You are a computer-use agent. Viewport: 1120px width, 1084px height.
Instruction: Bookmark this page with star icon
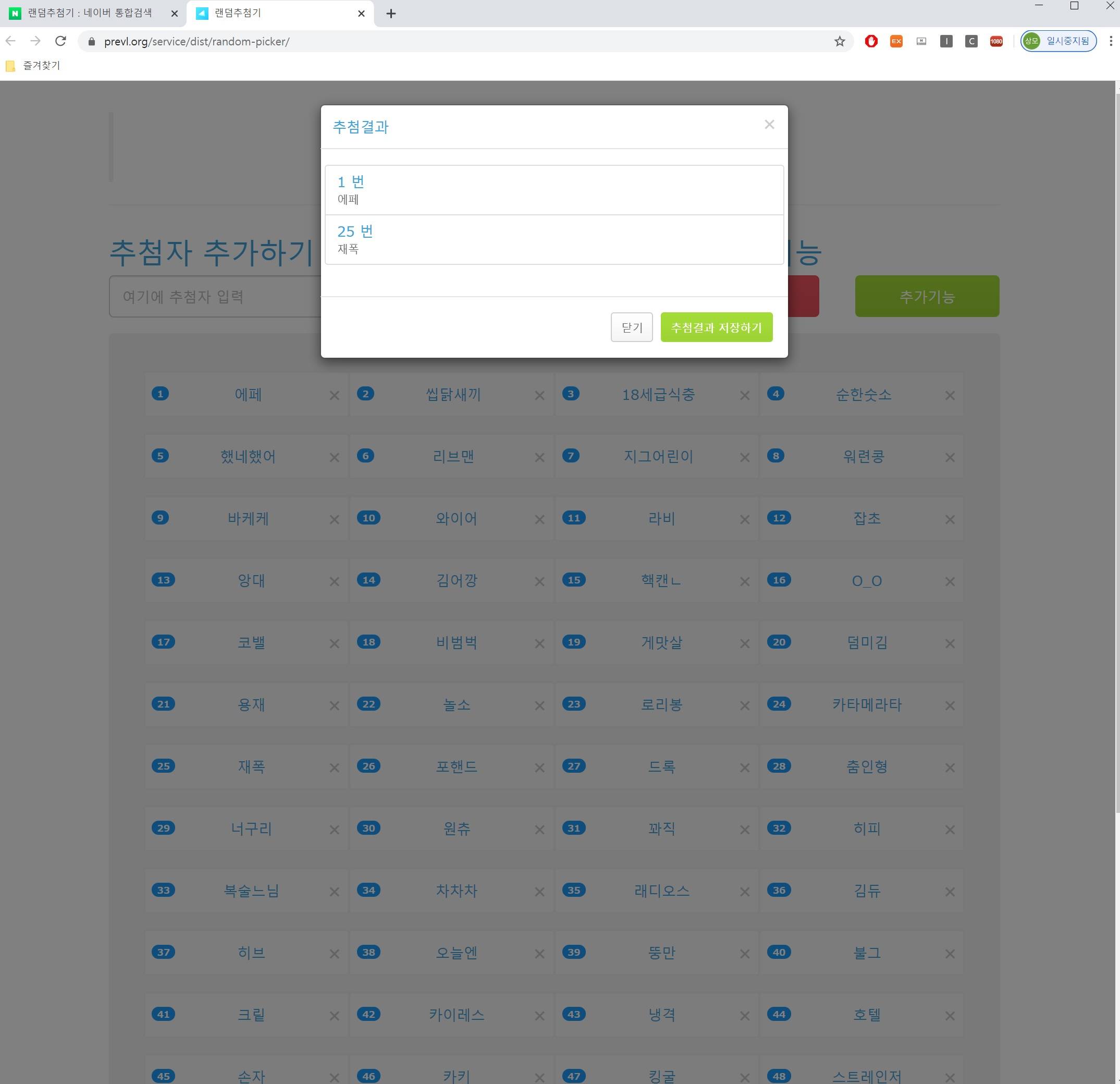839,41
